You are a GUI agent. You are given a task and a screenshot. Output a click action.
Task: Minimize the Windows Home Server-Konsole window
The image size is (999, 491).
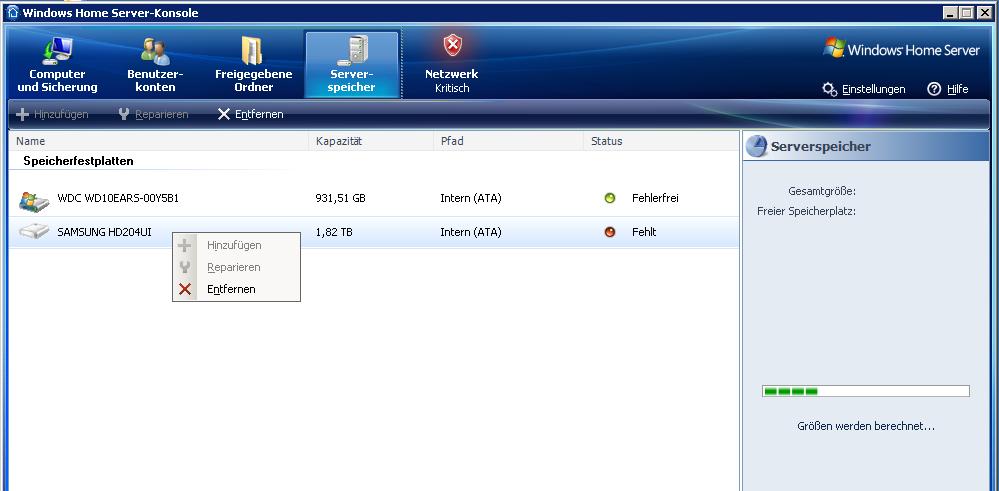coord(950,13)
